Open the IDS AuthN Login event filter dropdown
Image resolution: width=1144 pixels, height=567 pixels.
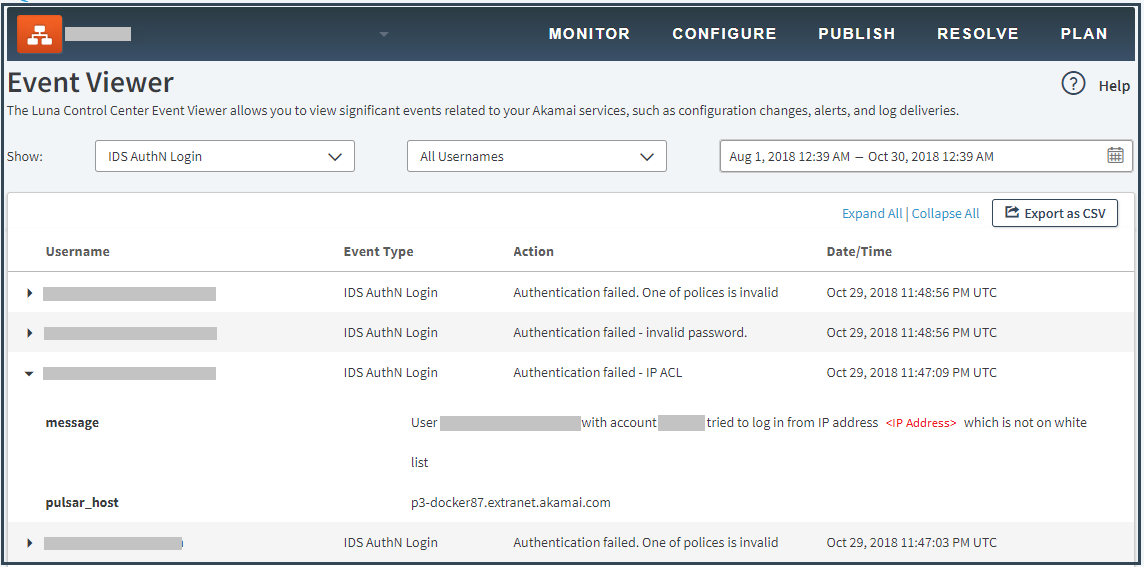(x=225, y=157)
